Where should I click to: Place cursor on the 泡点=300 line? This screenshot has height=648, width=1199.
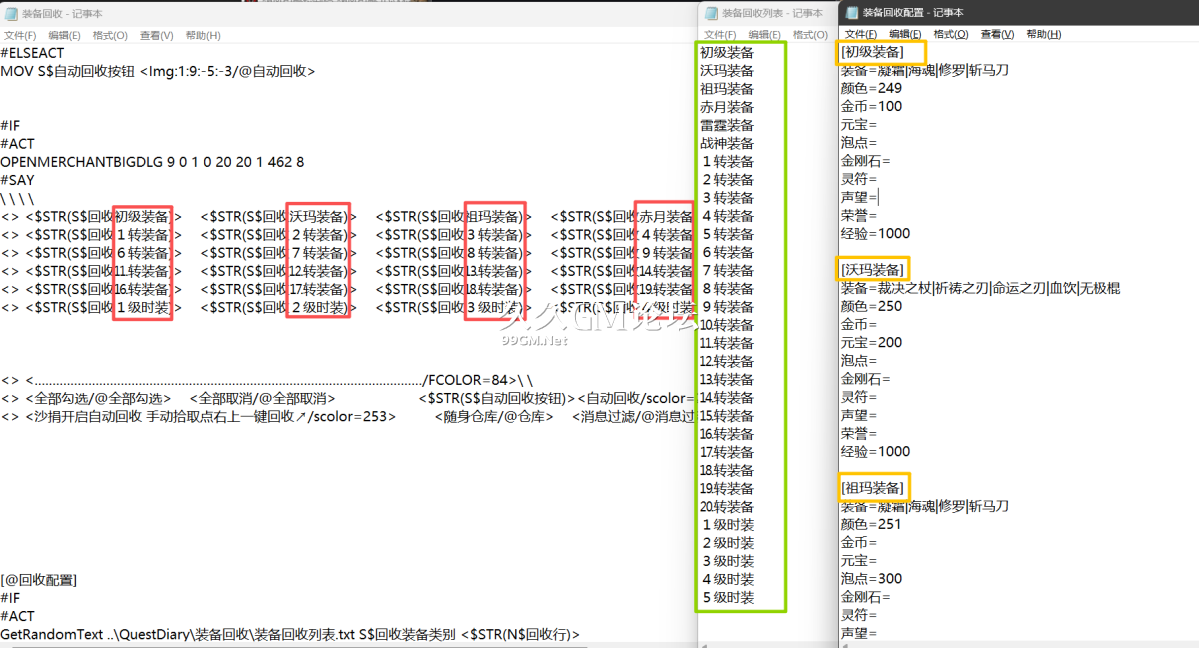871,579
